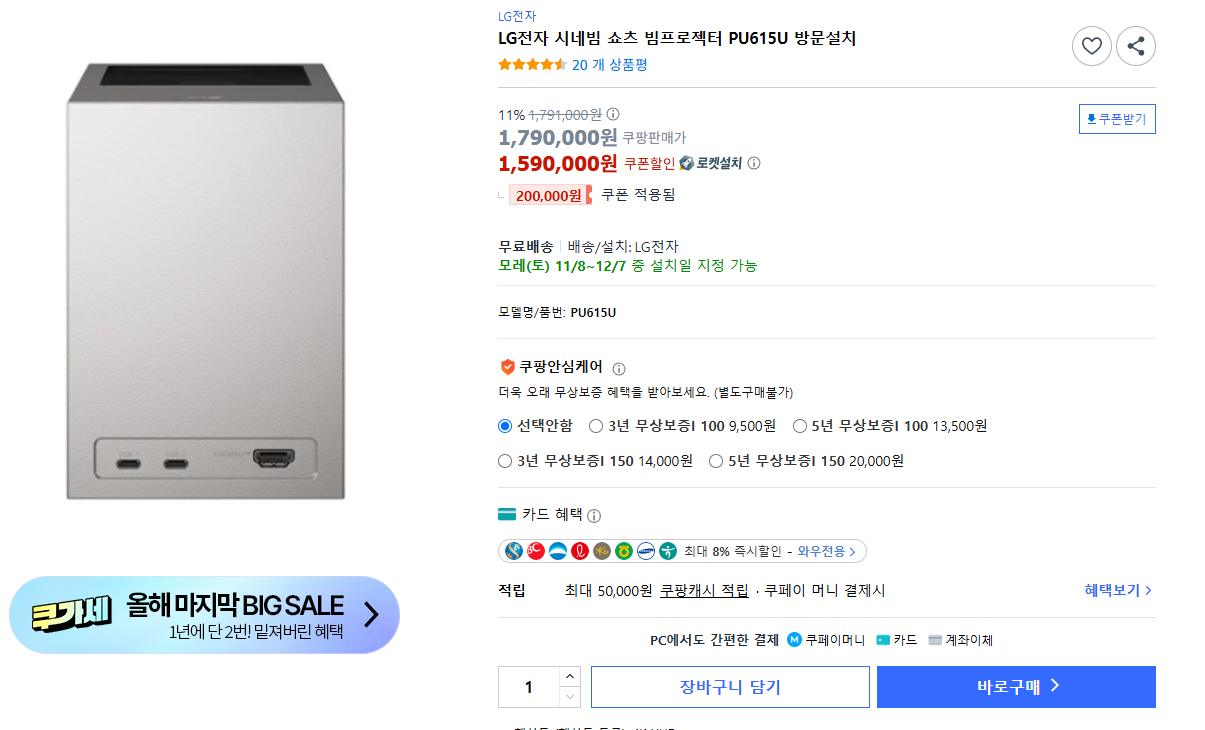This screenshot has height=730, width=1205.
Task: Click the 쿠팡안심케어 shield icon
Action: click(507, 367)
